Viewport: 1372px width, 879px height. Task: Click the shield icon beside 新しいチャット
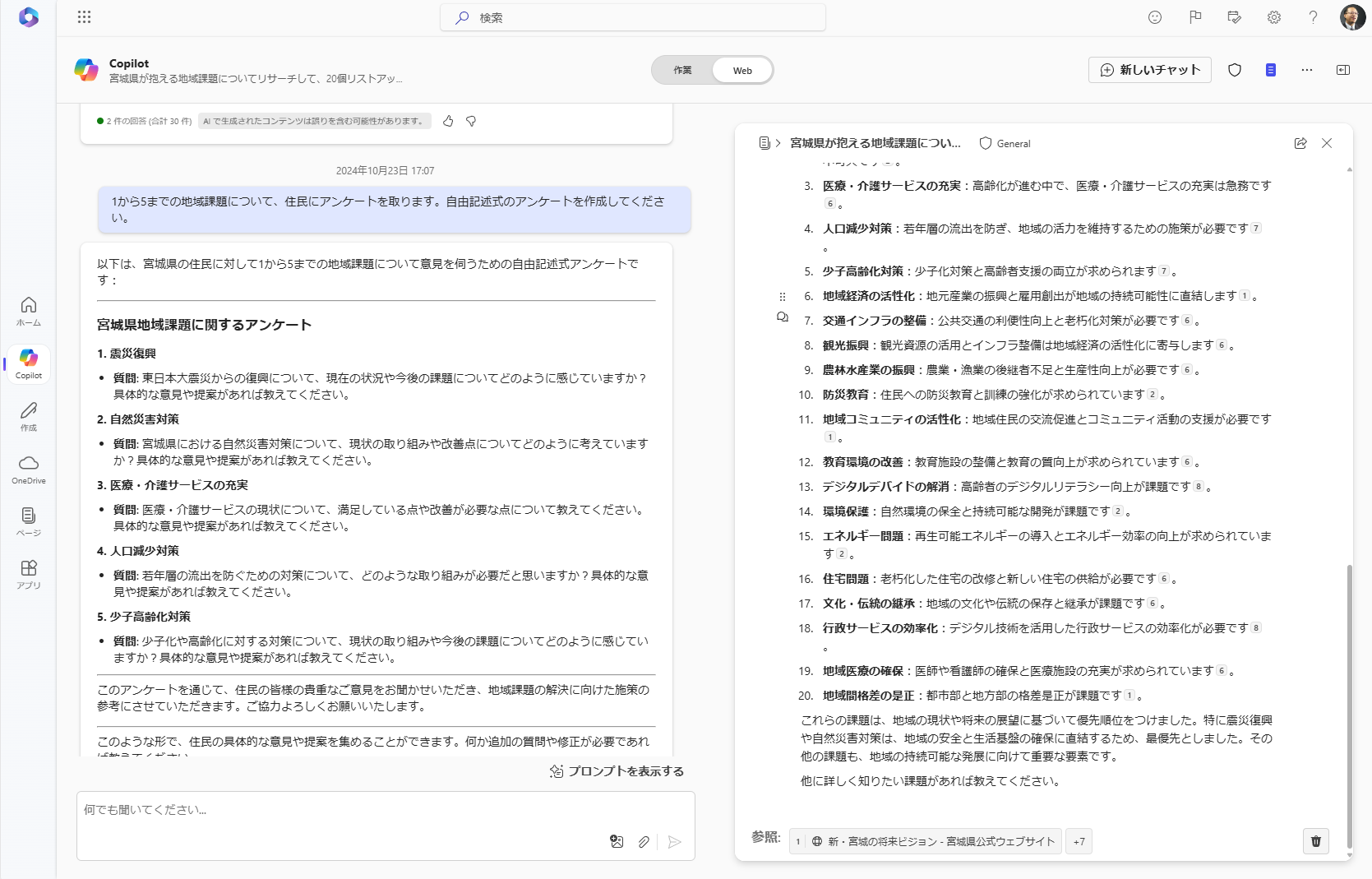point(1234,70)
